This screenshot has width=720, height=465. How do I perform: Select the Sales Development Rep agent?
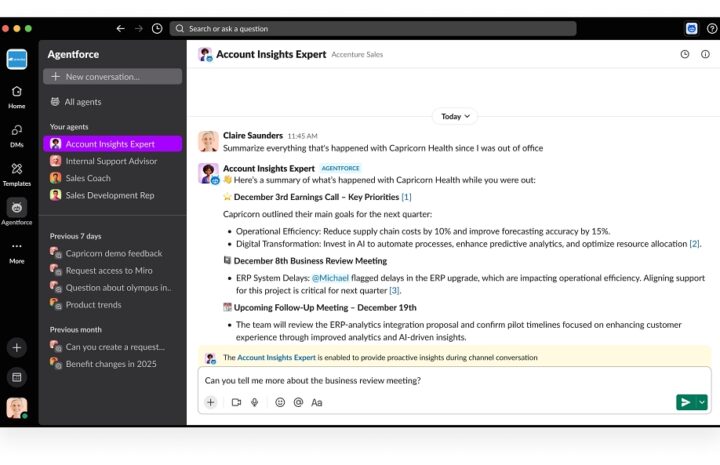click(112, 195)
